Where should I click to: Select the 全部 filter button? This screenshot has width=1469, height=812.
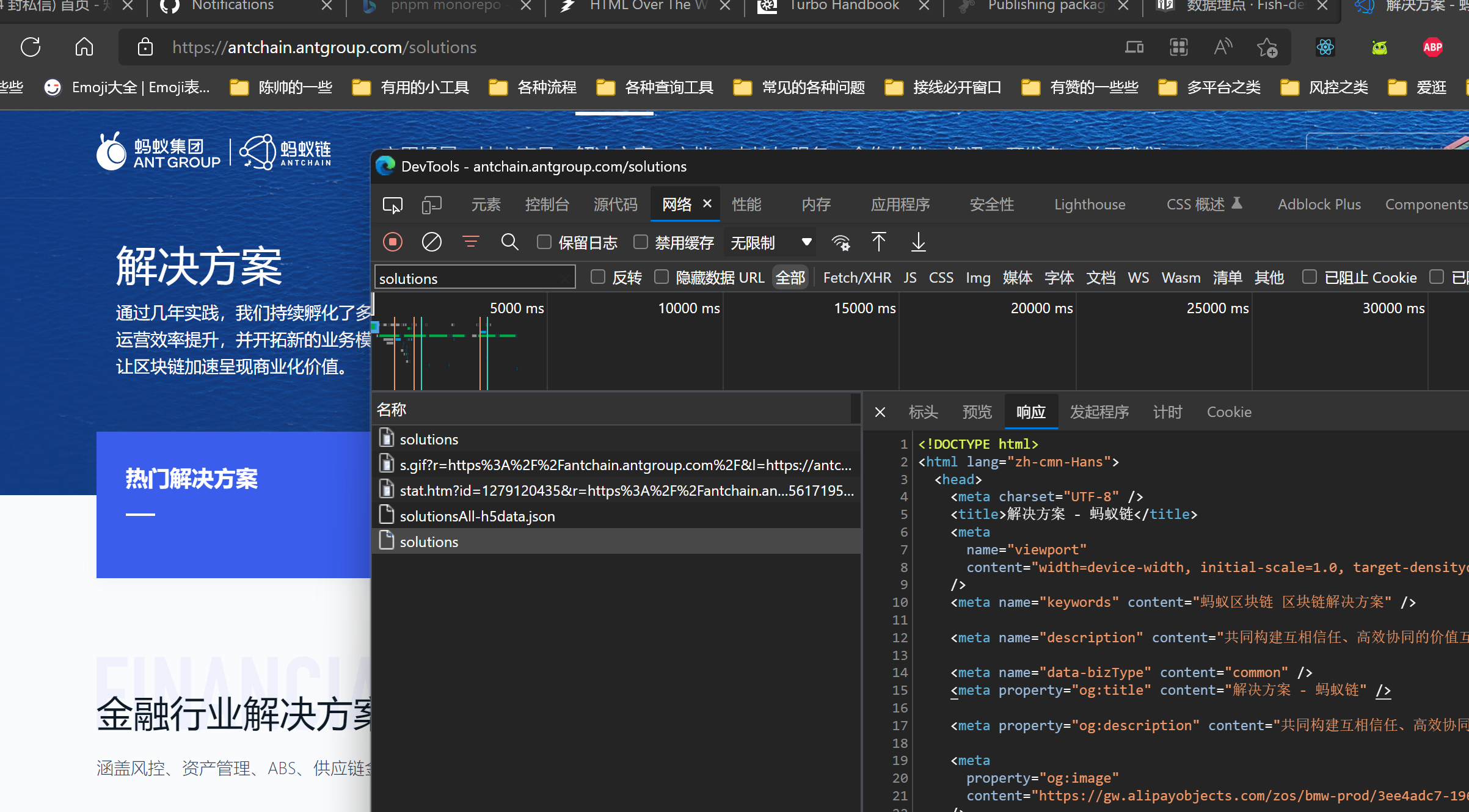[790, 278]
